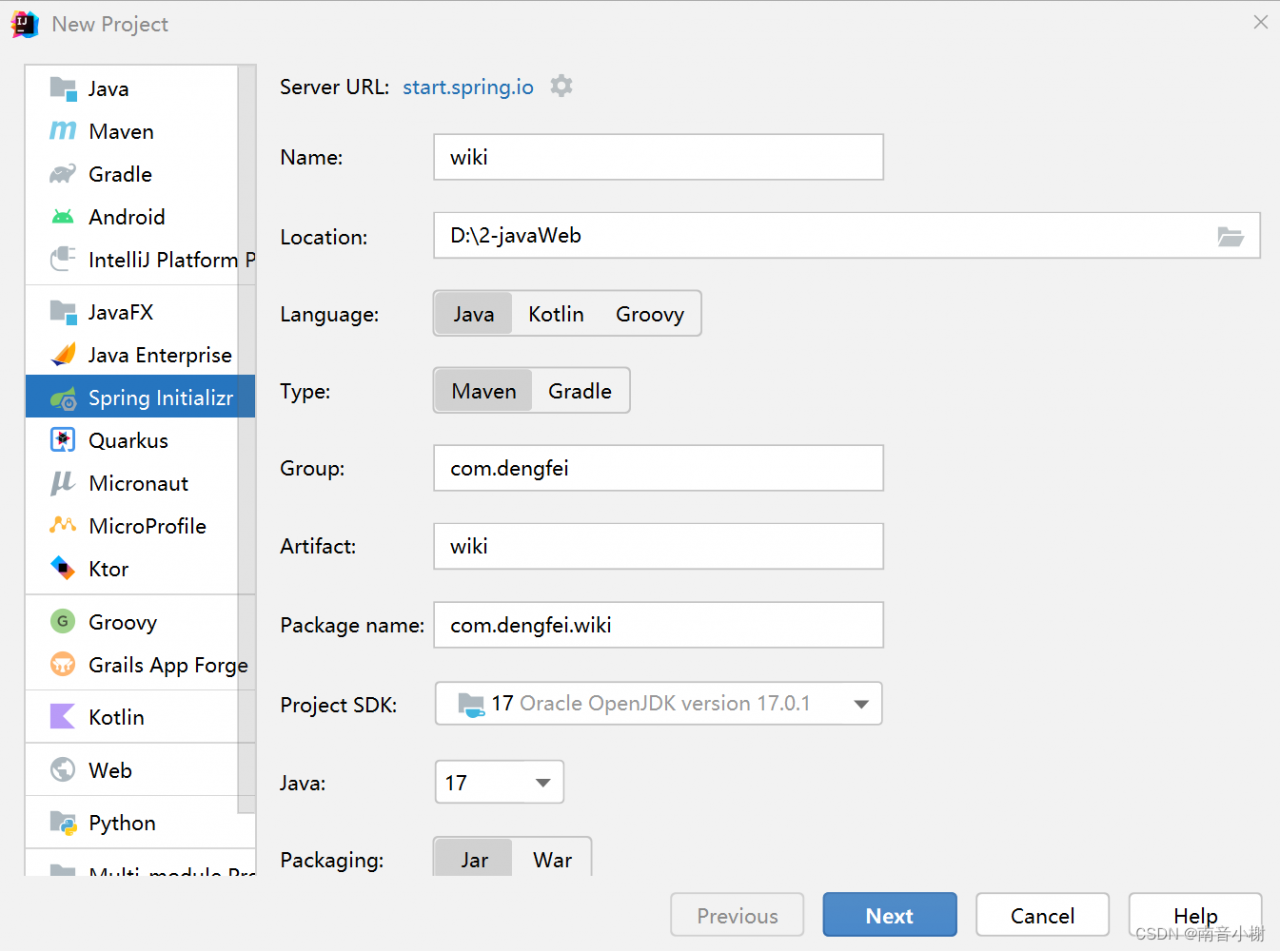The width and height of the screenshot is (1280, 951).
Task: Choose the Maven icon in sidebar
Action: pyautogui.click(x=63, y=131)
